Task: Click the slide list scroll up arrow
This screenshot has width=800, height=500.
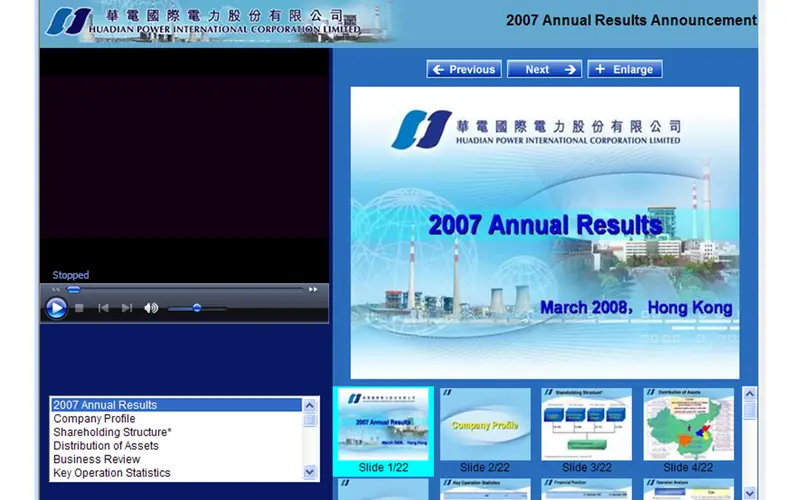Action: click(310, 406)
